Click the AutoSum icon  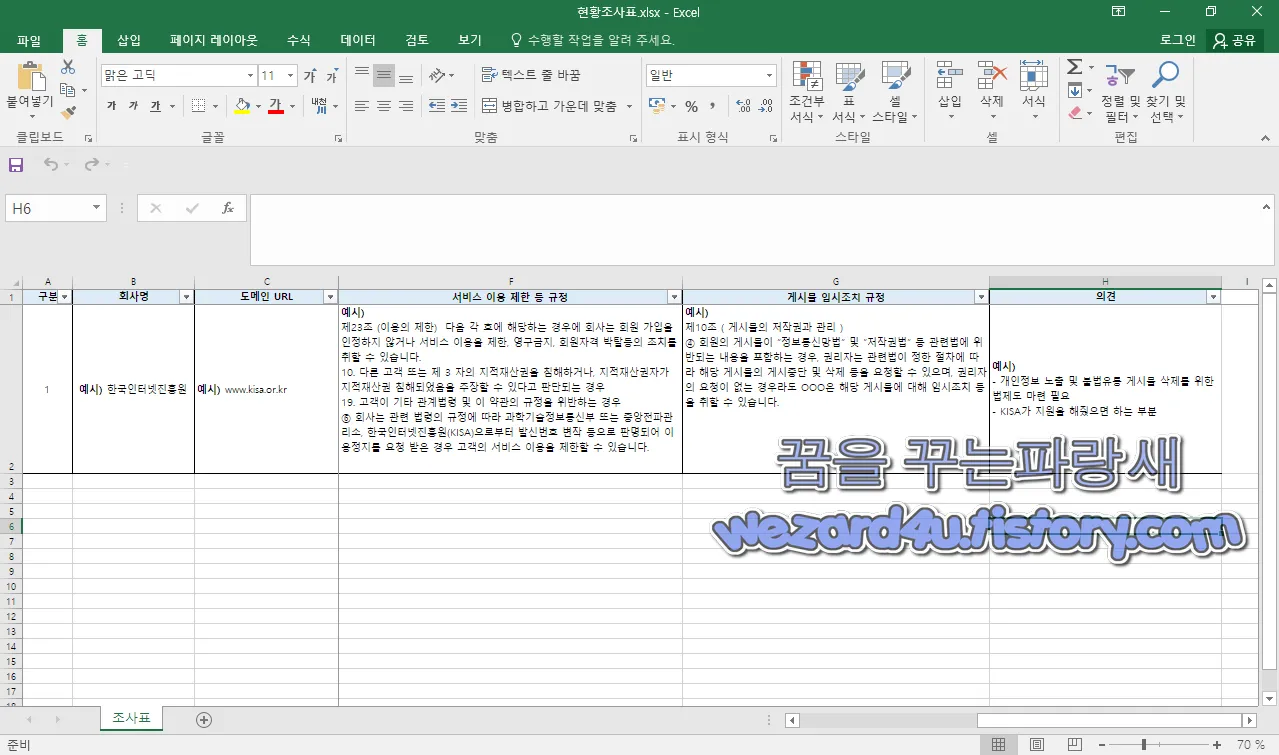pos(1077,68)
